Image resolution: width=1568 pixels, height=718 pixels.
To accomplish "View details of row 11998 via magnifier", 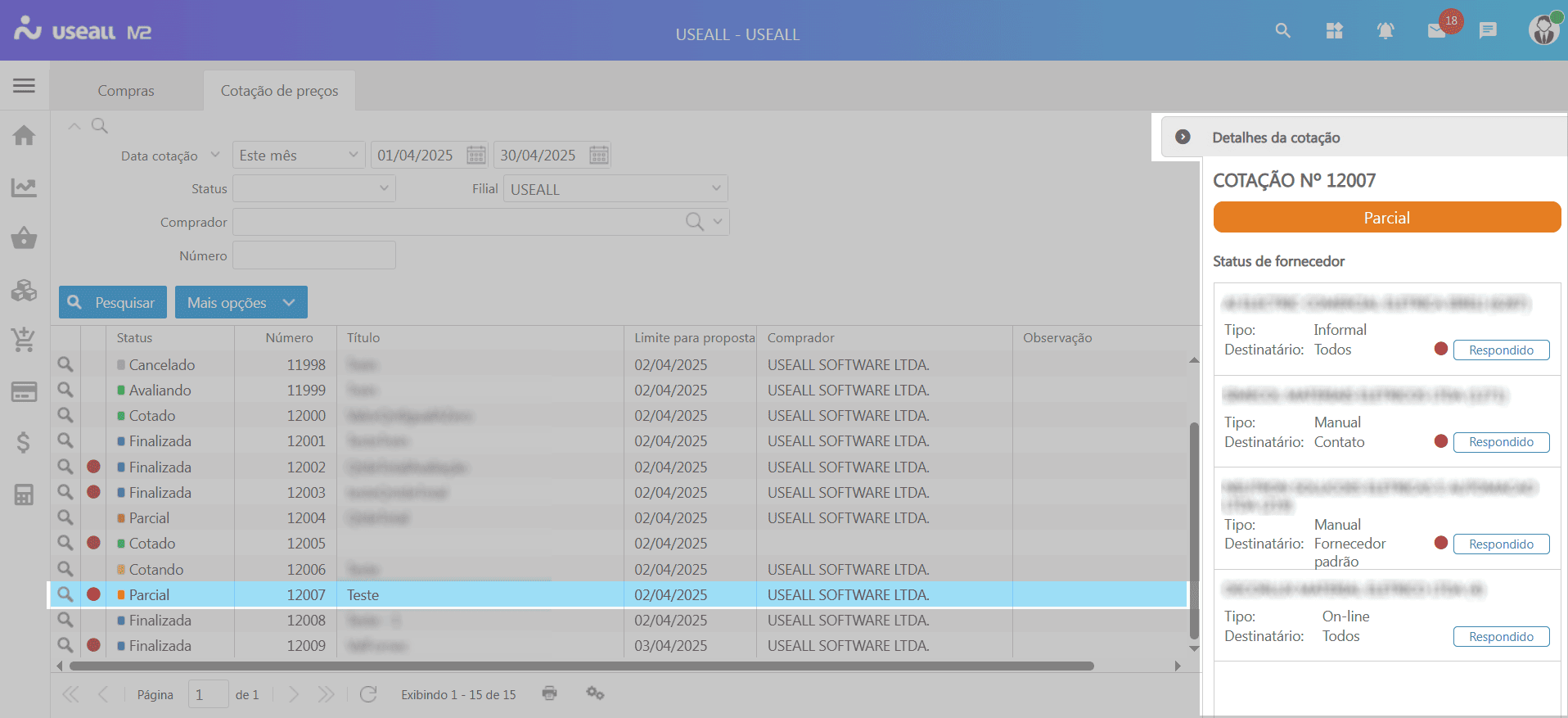I will coord(65,364).
